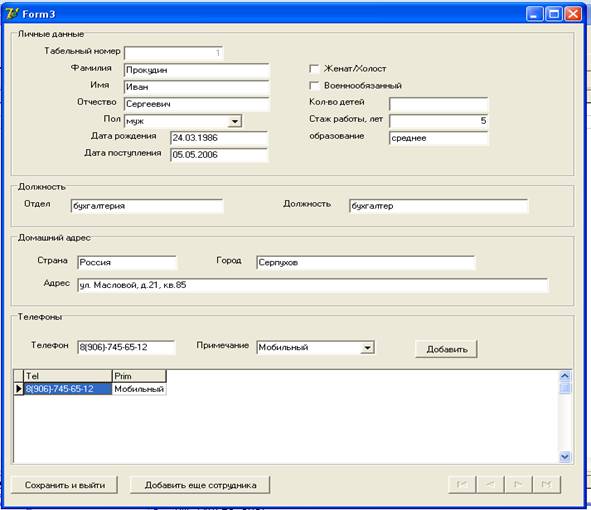The width and height of the screenshot is (591, 510).
Task: Click Добавить еще сотрудника button
Action: pyautogui.click(x=200, y=485)
